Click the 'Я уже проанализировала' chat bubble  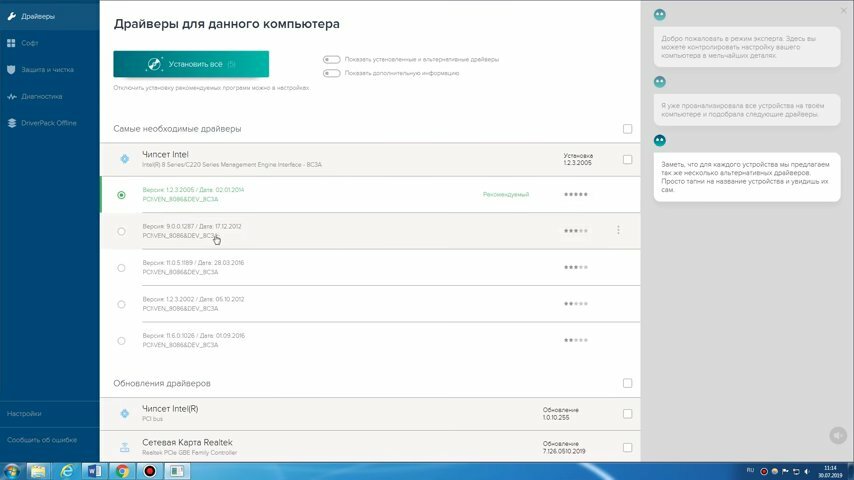pos(747,110)
